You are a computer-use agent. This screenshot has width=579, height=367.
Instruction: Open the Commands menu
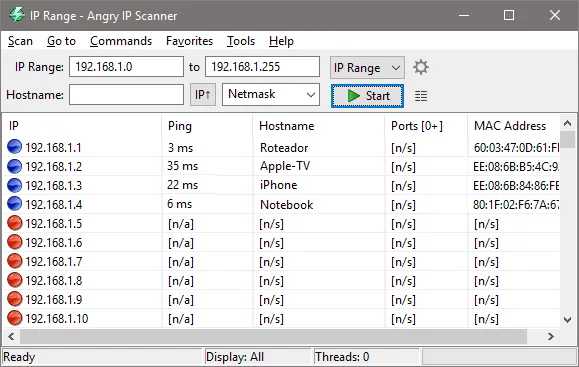121,41
